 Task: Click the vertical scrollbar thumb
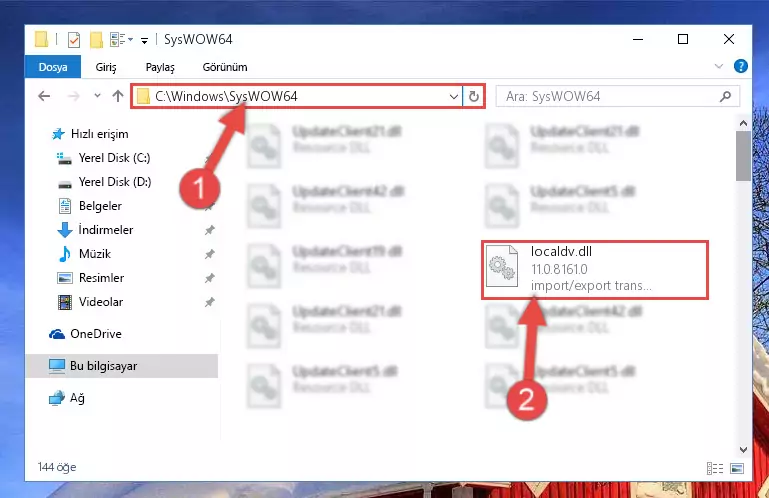pyautogui.click(x=743, y=156)
